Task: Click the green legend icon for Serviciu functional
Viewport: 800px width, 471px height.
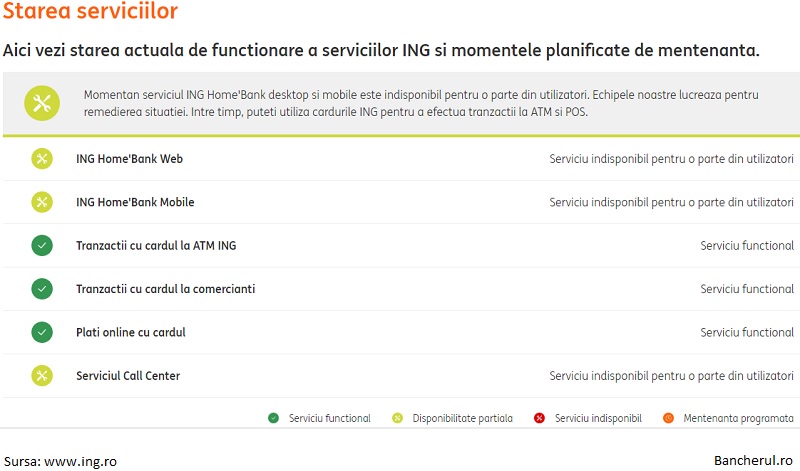Action: coord(273,418)
